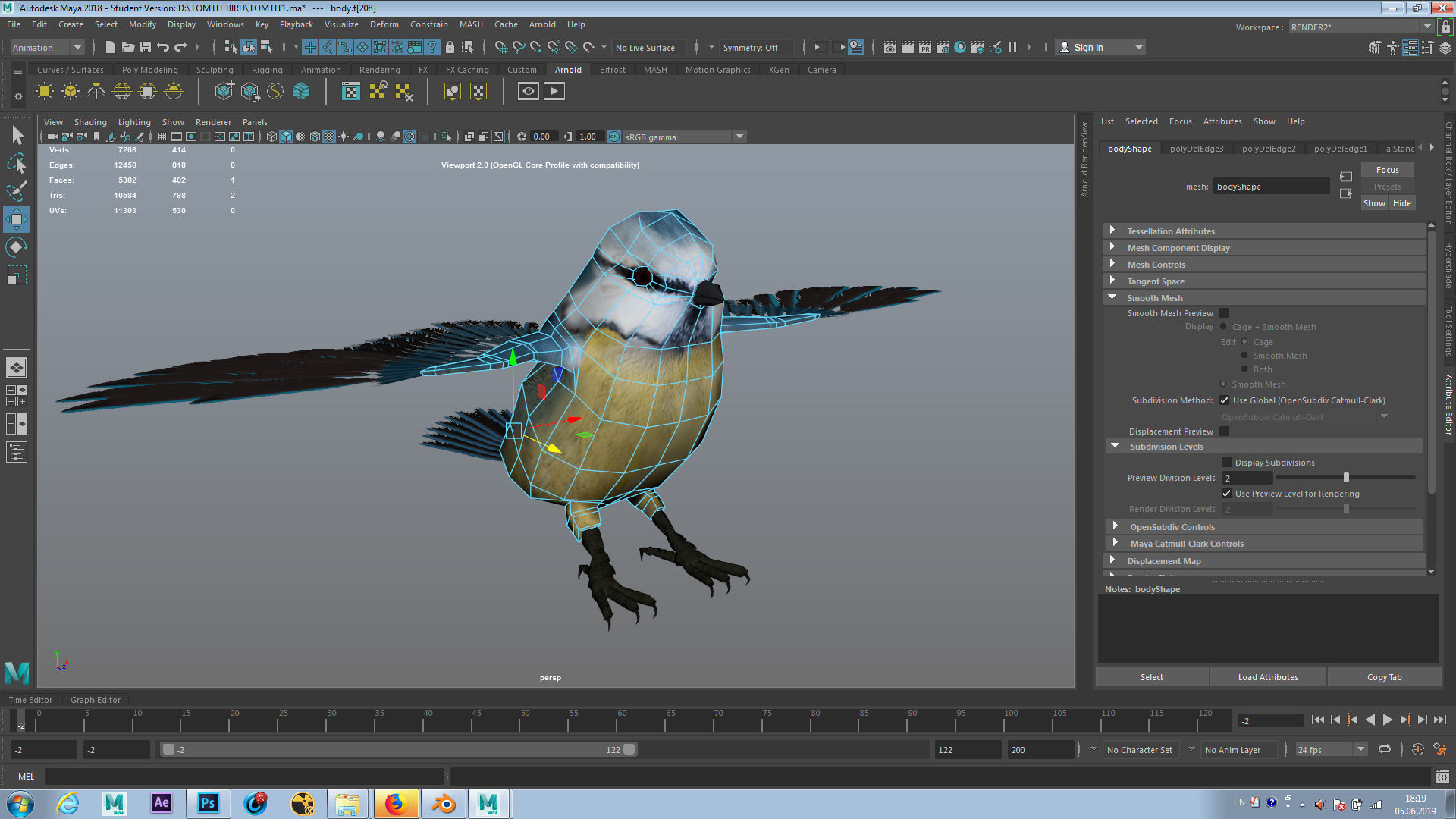
Task: Click the Copy Tab button
Action: click(1384, 677)
